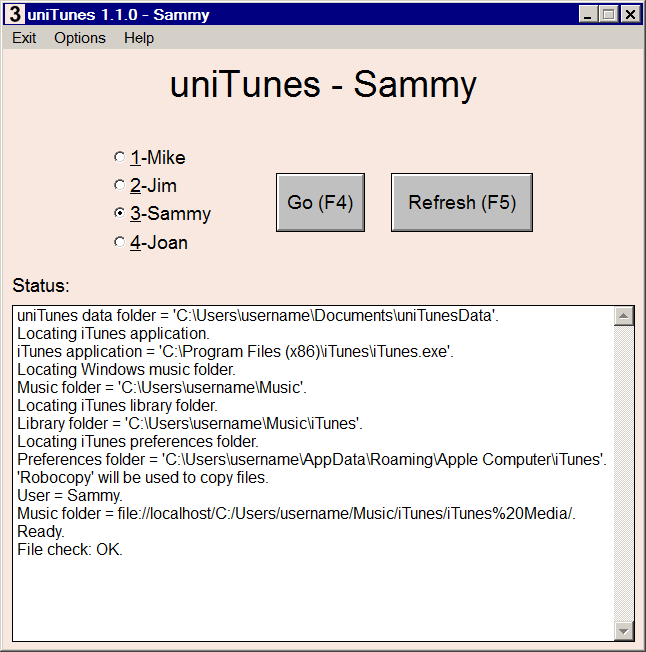Click the 'Locating iTunes library folder.' line
Screen dimensions: 646x652
coord(117,405)
